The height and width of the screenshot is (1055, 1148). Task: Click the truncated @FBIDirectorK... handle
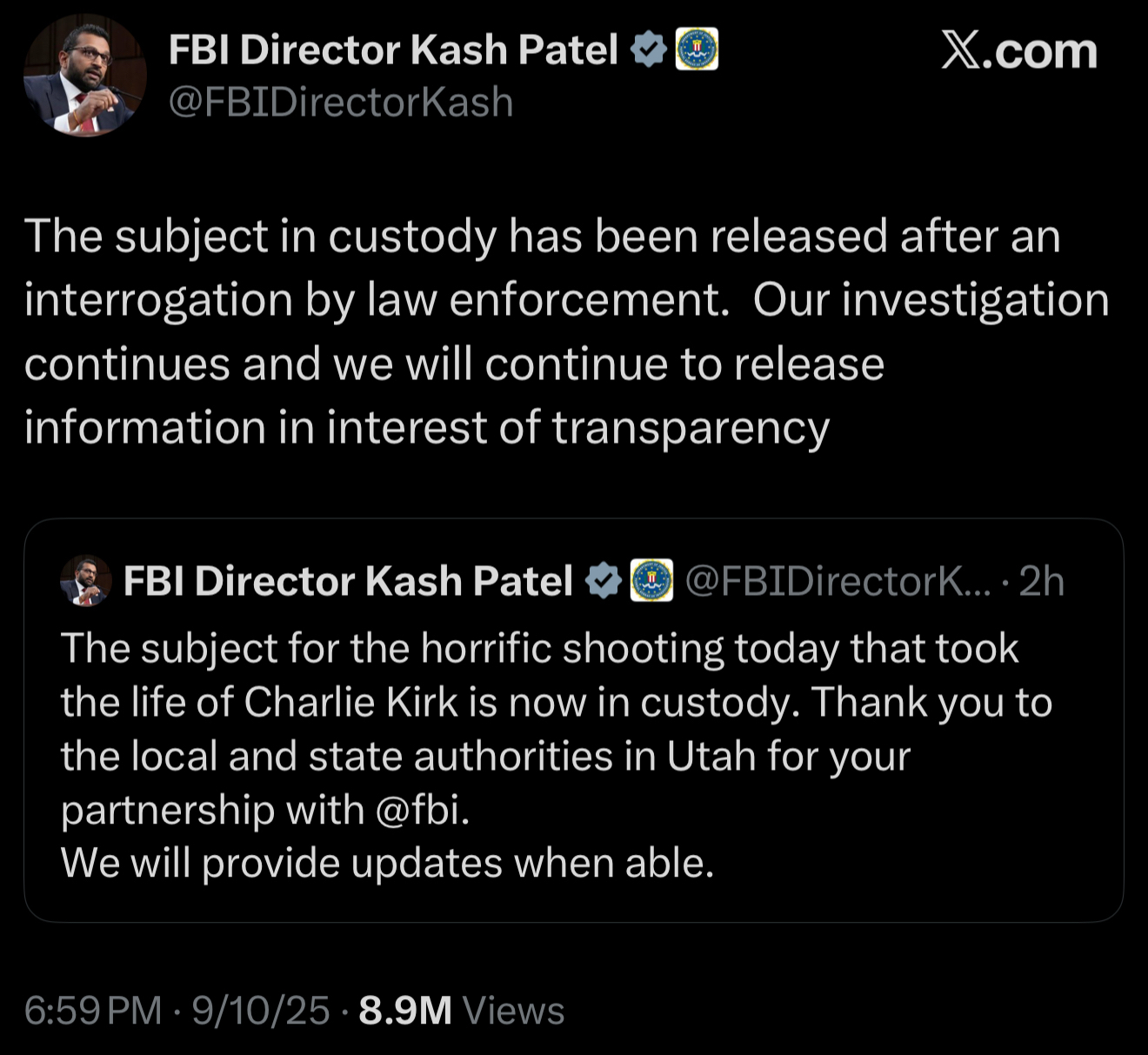click(x=838, y=581)
